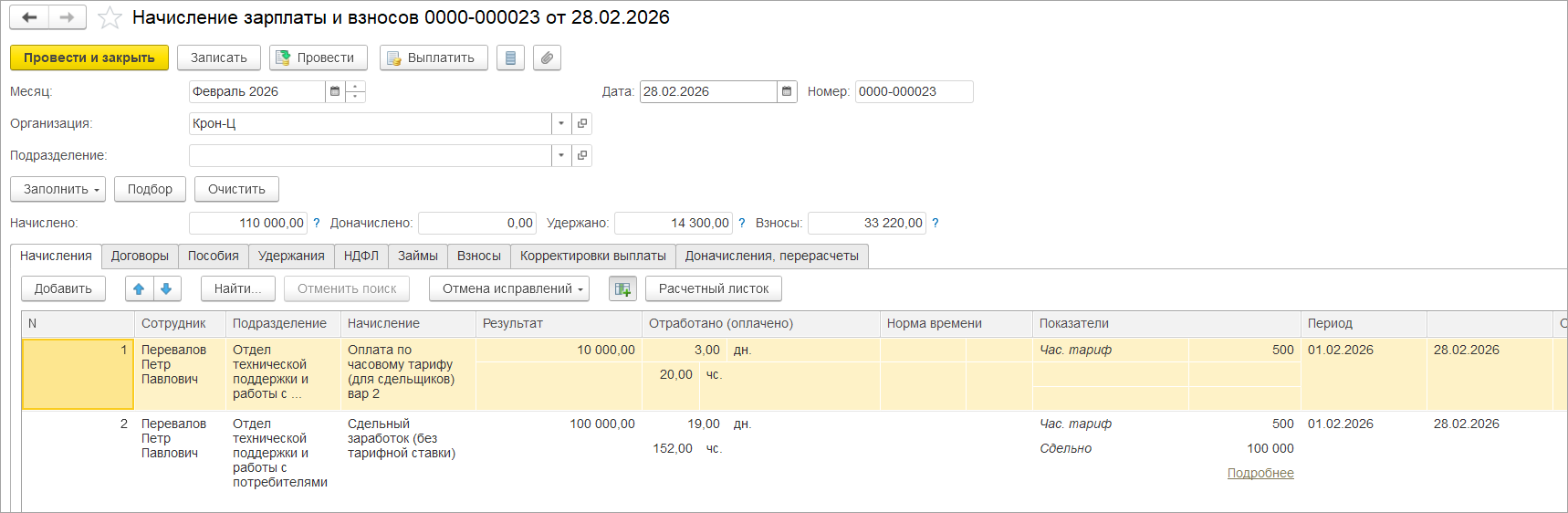
Task: Switch to the Удержания tab
Action: click(x=291, y=256)
